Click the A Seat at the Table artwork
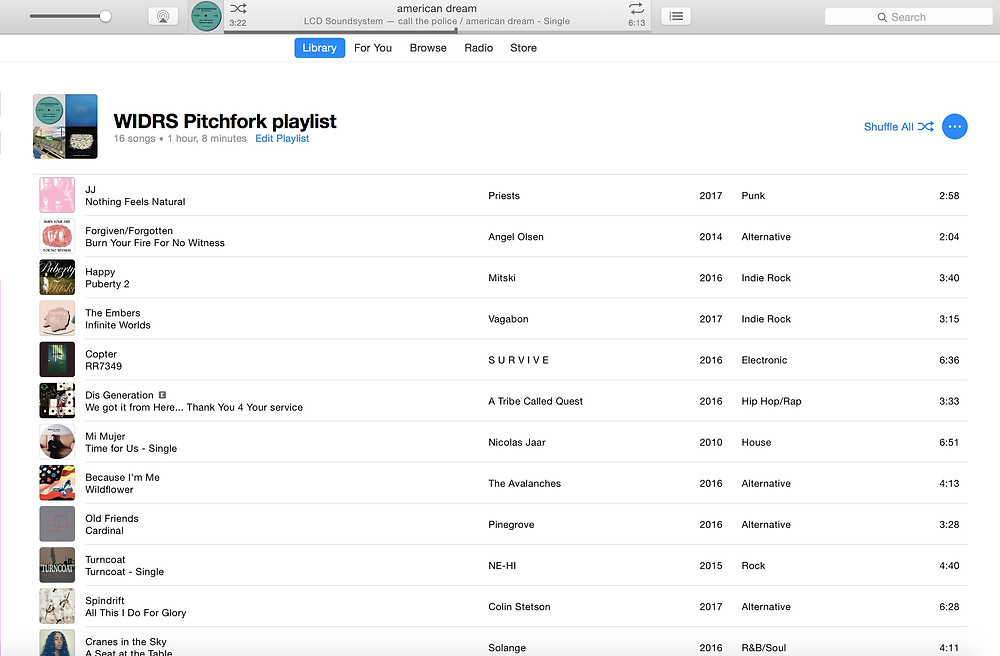Viewport: 1000px width, 656px height. 57,643
